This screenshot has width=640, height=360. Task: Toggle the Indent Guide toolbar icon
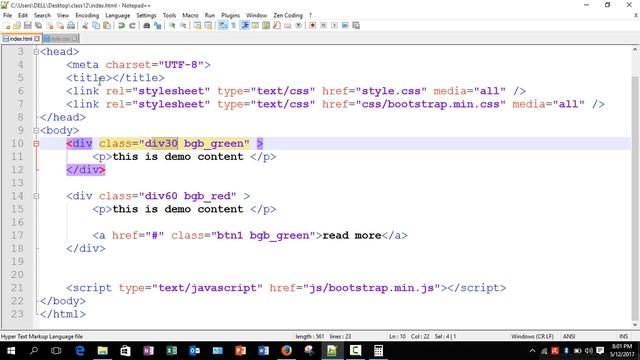click(245, 25)
